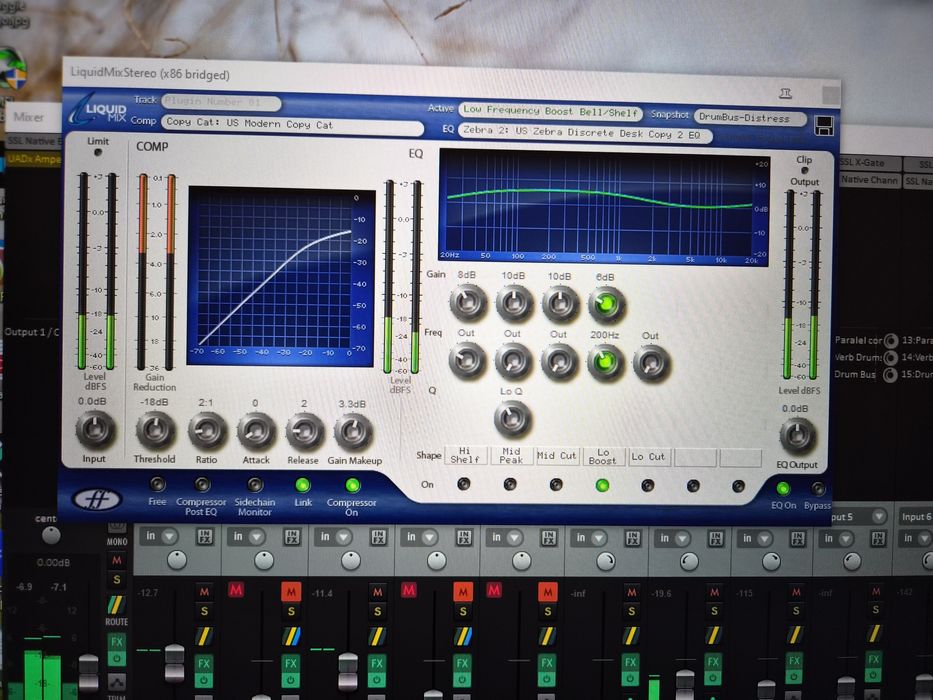
Task: Open the 'in' dropdown on the -115 strip
Action: click(x=763, y=538)
